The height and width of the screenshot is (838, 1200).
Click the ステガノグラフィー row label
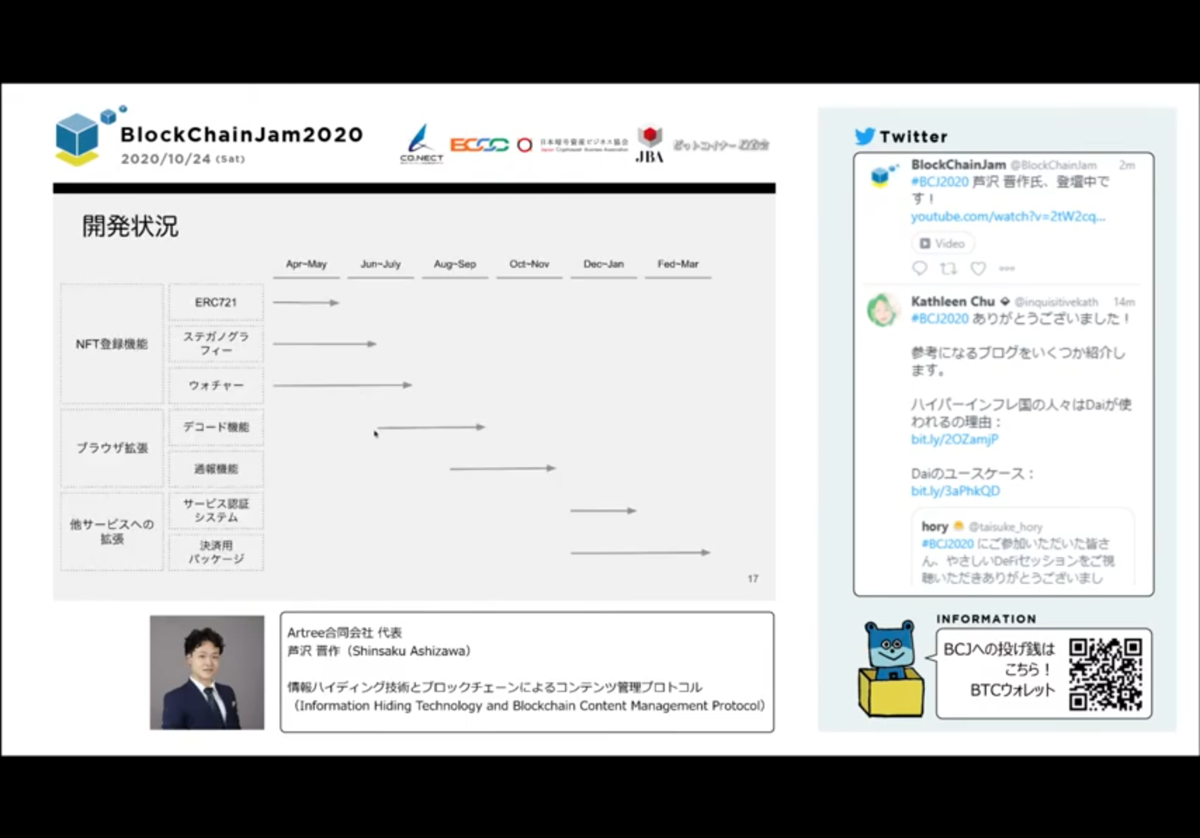[x=216, y=344]
